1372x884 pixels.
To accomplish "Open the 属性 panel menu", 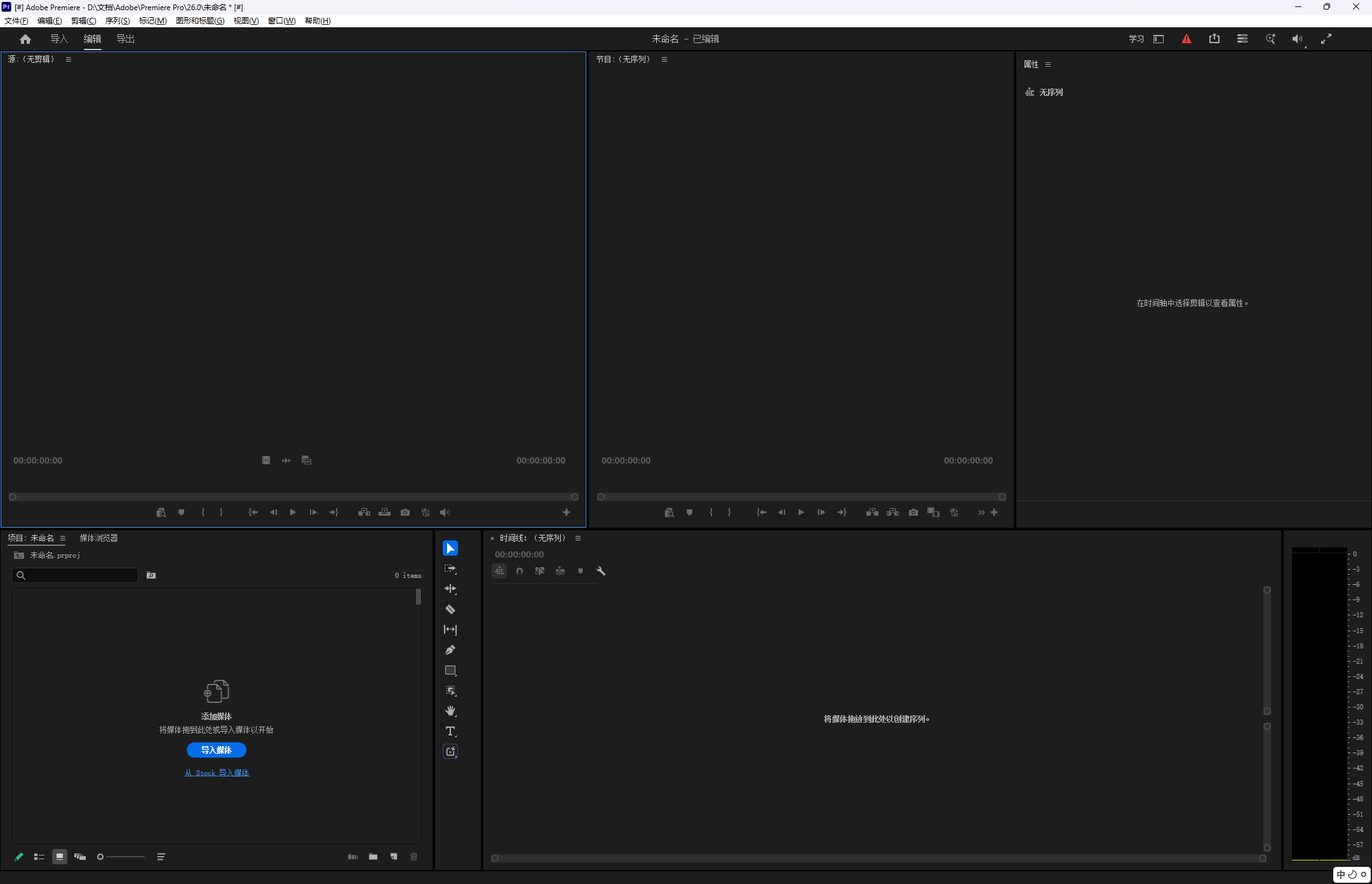I will [1048, 64].
